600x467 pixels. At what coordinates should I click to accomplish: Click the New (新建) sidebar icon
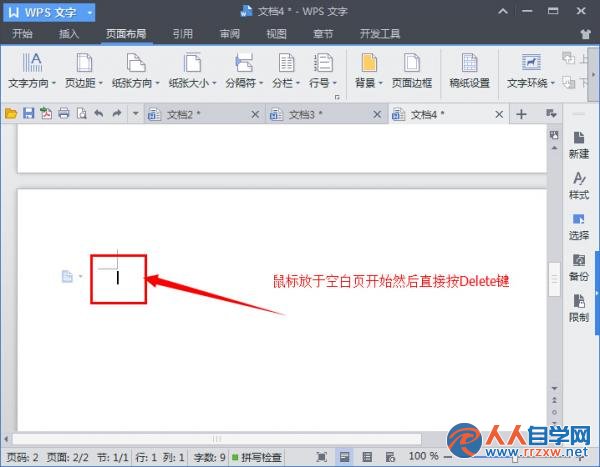579,145
